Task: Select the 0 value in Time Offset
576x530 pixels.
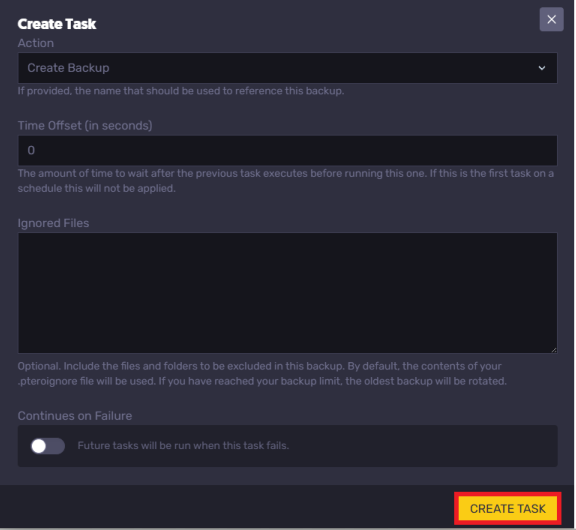Action: click(31, 150)
